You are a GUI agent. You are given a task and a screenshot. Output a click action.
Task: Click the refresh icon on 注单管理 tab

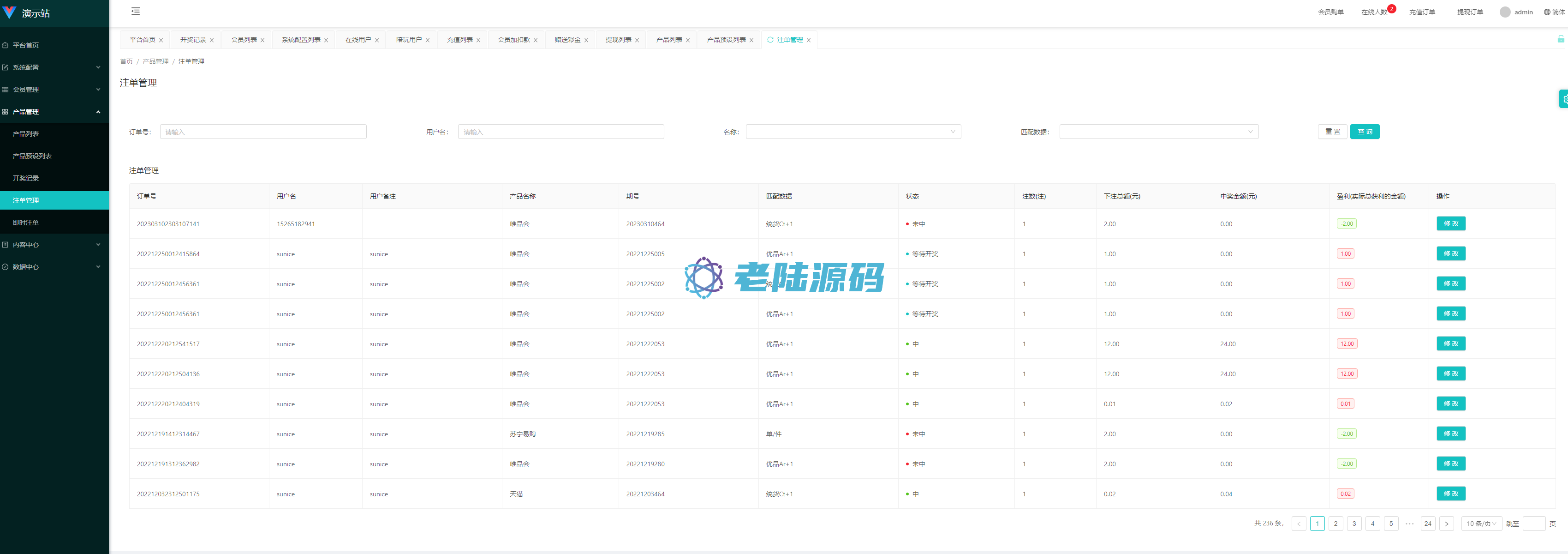point(770,40)
